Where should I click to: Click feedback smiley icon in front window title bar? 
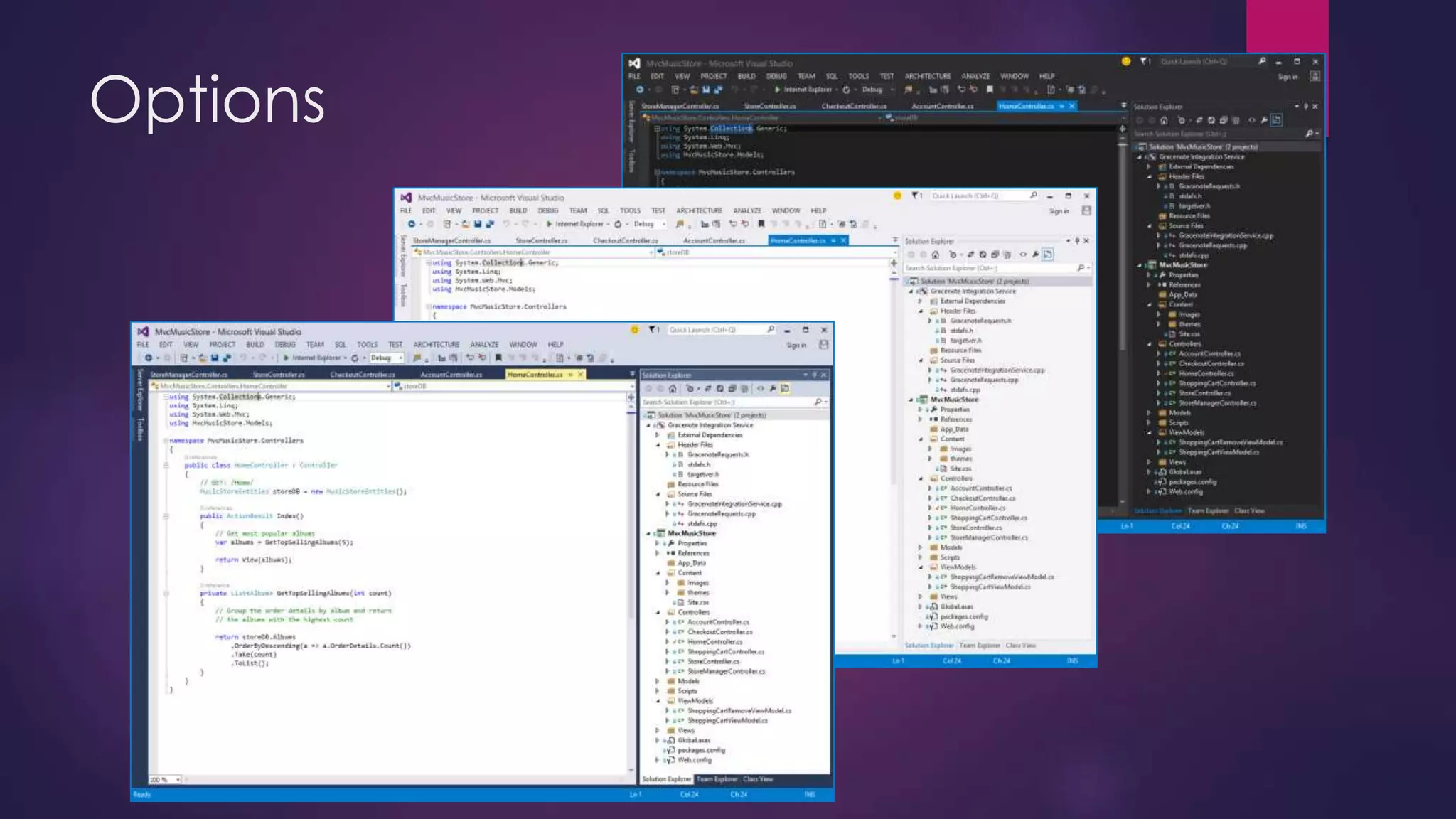tap(634, 330)
